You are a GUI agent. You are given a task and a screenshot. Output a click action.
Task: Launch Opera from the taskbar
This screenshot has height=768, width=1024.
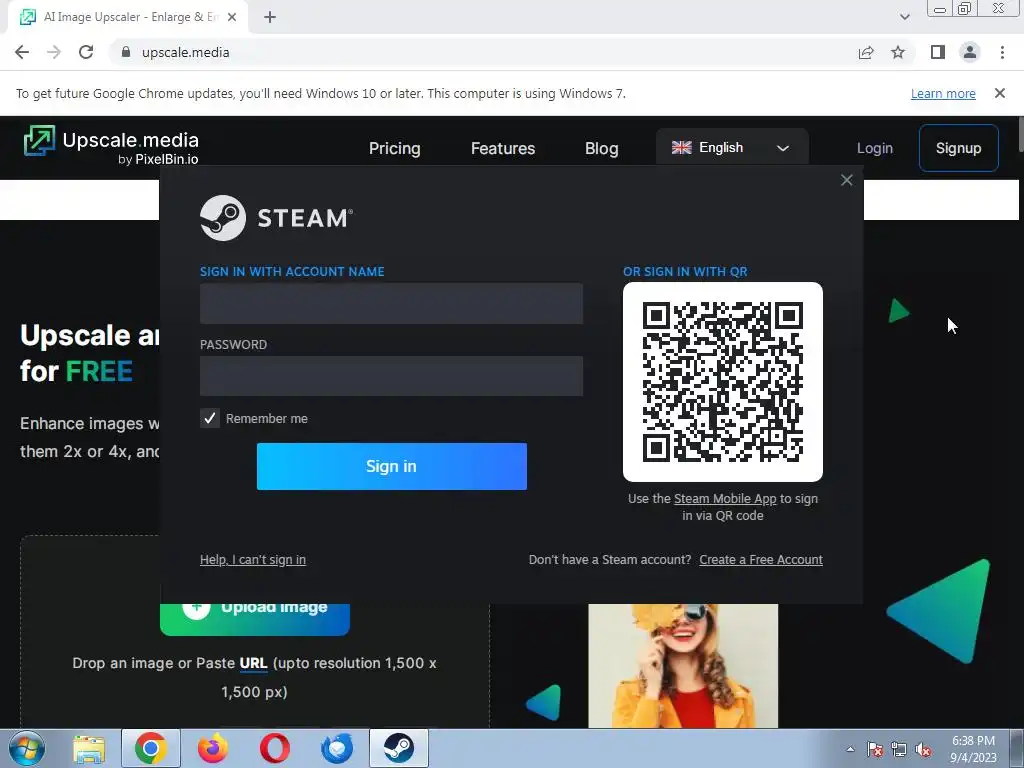pos(275,748)
